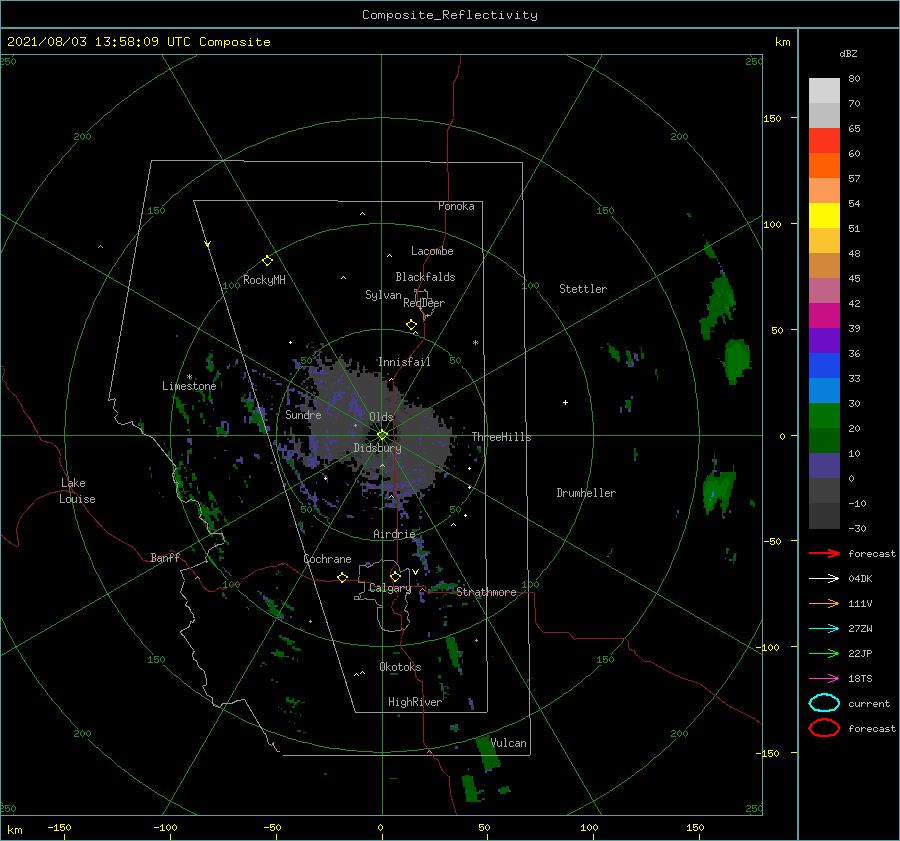Click the ThreeHills label
Viewport: 900px width, 841px height.
pos(502,437)
